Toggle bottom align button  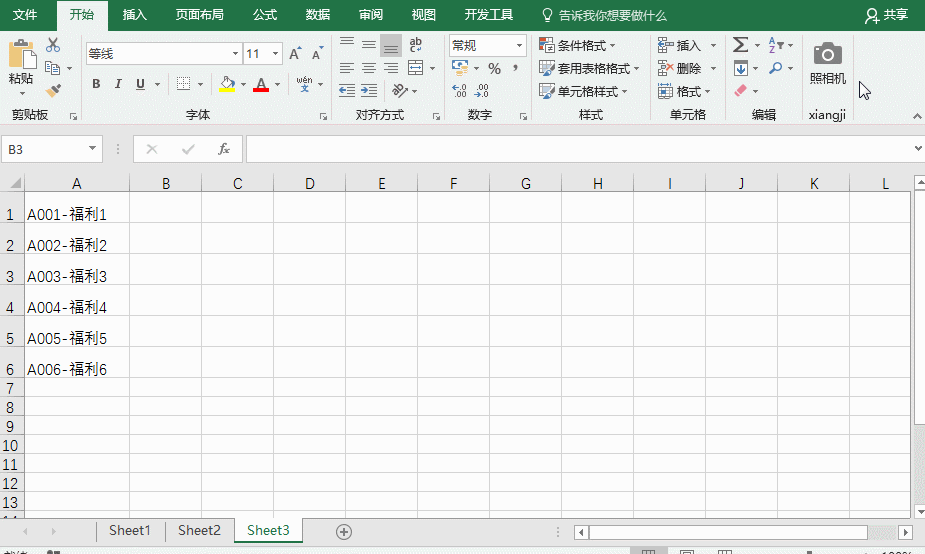click(x=391, y=45)
